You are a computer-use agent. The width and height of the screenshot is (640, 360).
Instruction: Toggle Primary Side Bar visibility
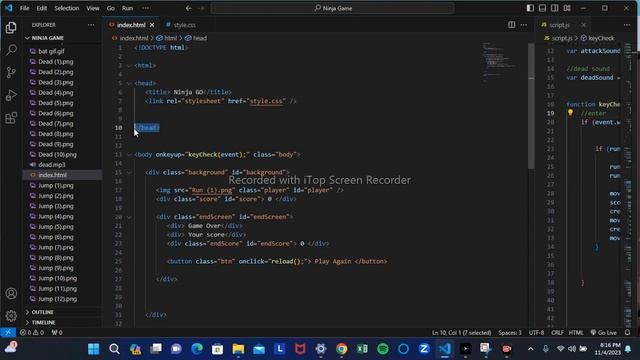click(530, 8)
